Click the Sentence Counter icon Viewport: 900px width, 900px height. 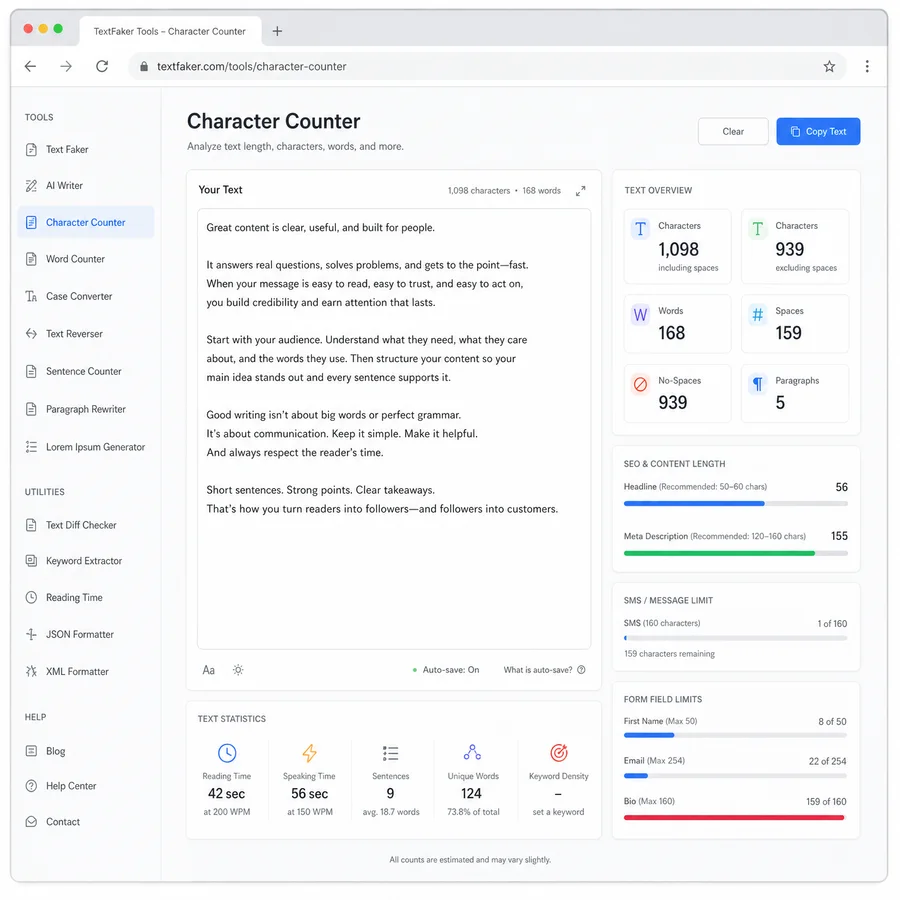tap(32, 372)
